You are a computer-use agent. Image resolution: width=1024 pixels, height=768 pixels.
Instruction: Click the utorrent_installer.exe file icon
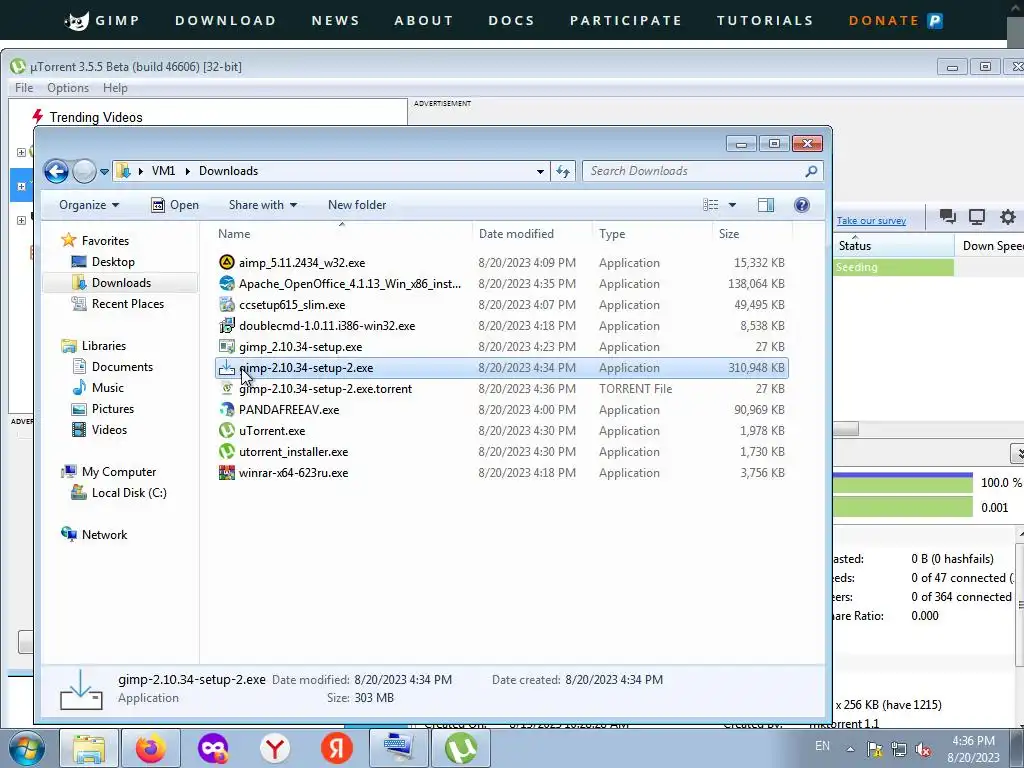tap(227, 451)
